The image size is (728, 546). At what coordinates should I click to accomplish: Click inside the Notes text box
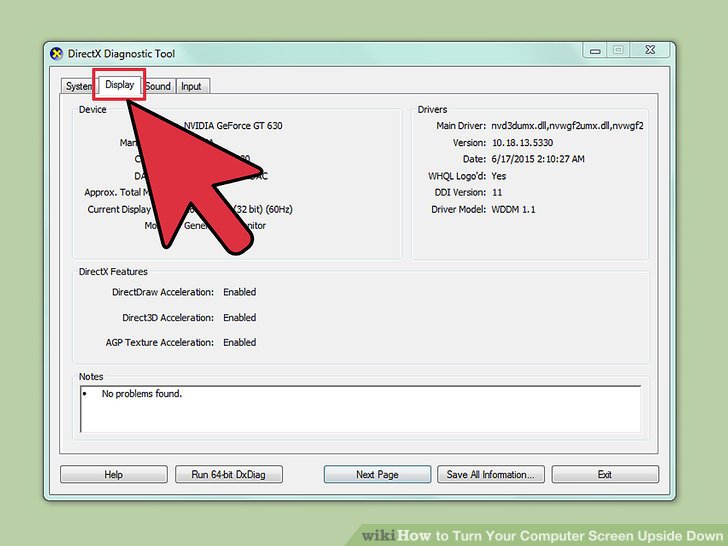(x=361, y=409)
